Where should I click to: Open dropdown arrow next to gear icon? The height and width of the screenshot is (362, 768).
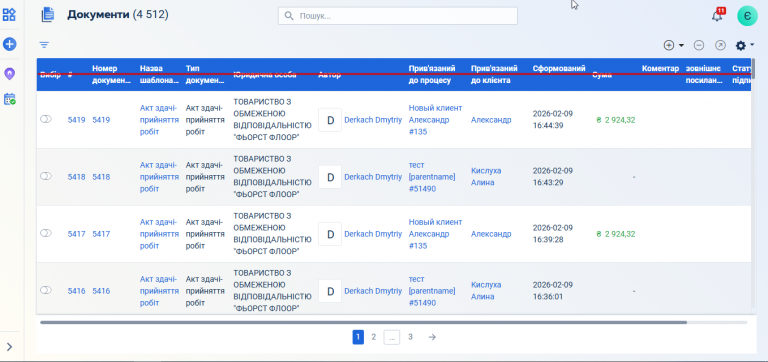click(752, 45)
